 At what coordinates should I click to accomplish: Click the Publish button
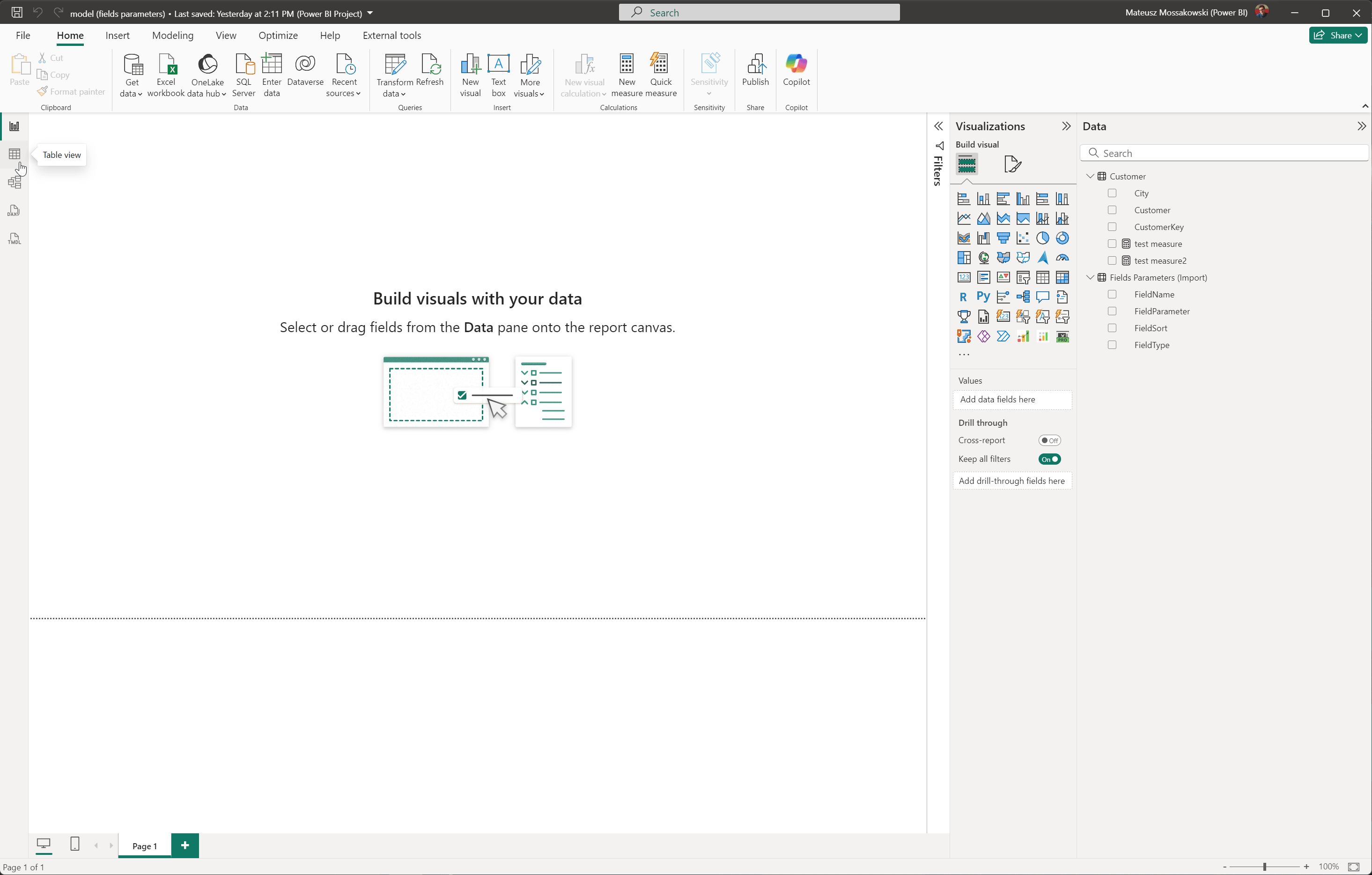pyautogui.click(x=755, y=71)
